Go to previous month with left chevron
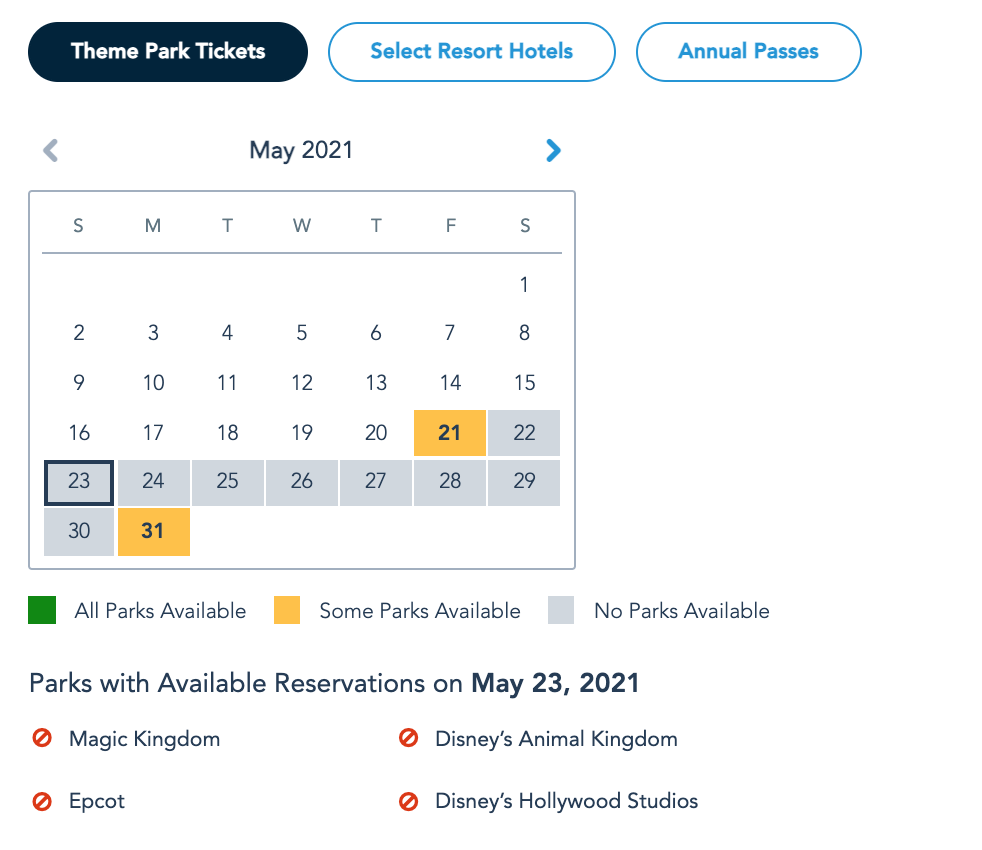 coord(51,151)
